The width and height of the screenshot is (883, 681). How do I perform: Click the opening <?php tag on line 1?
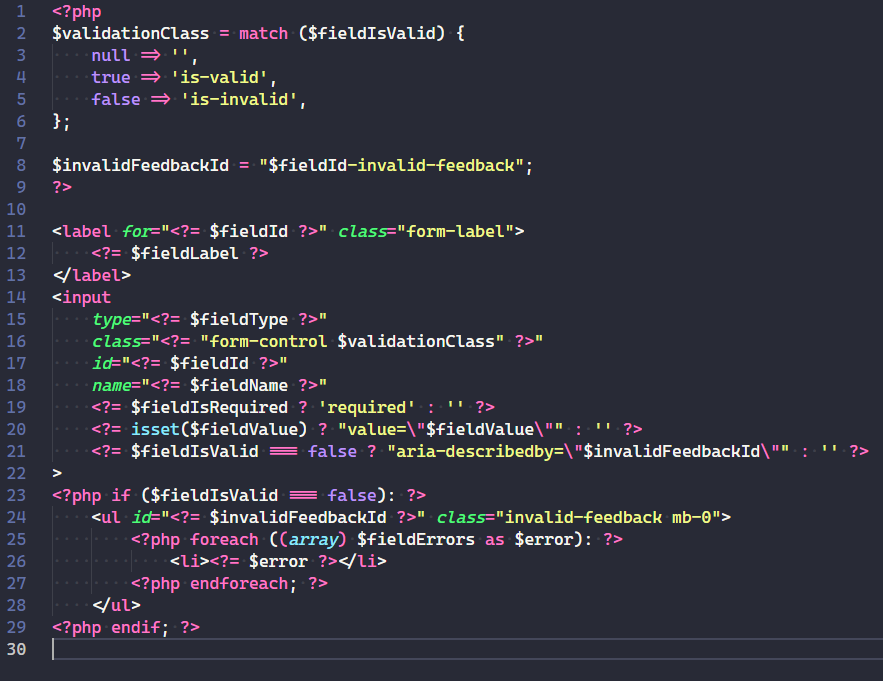[77, 11]
